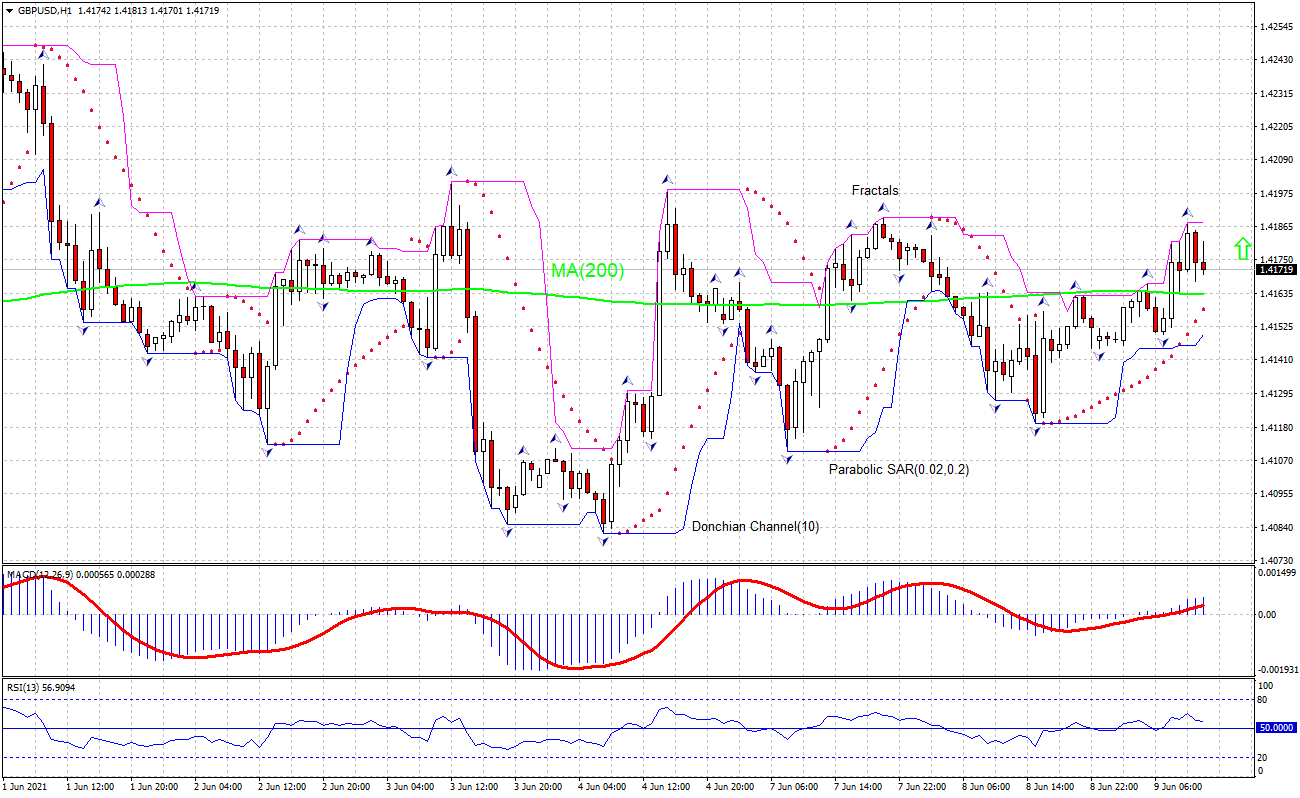Click the fractal arrow above the latest 9 Jun high

tap(1187, 213)
